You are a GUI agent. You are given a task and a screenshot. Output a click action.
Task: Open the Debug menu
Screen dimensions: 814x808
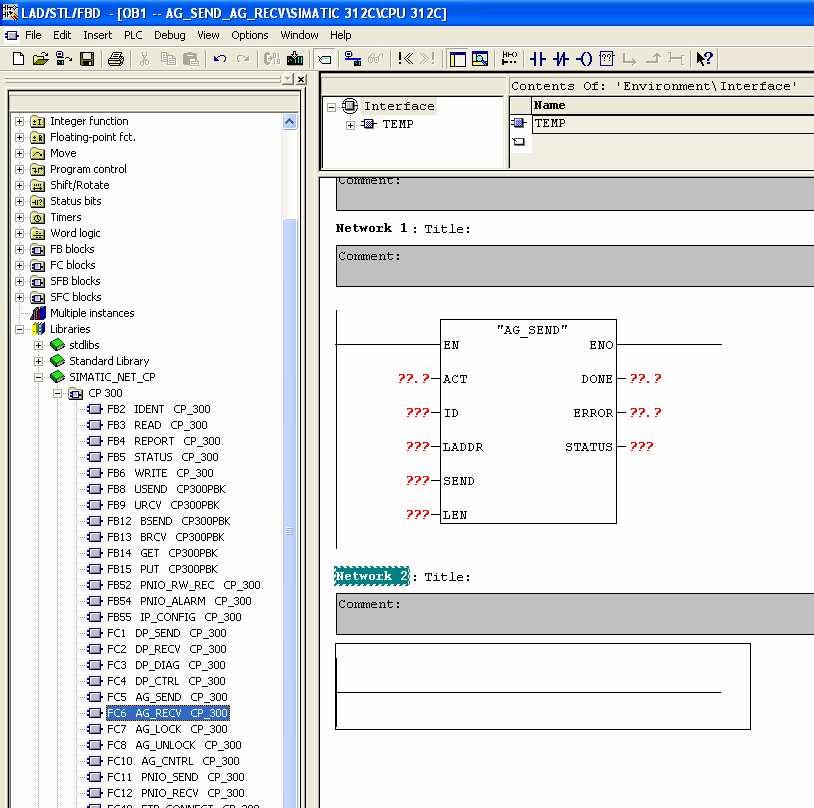tap(169, 35)
